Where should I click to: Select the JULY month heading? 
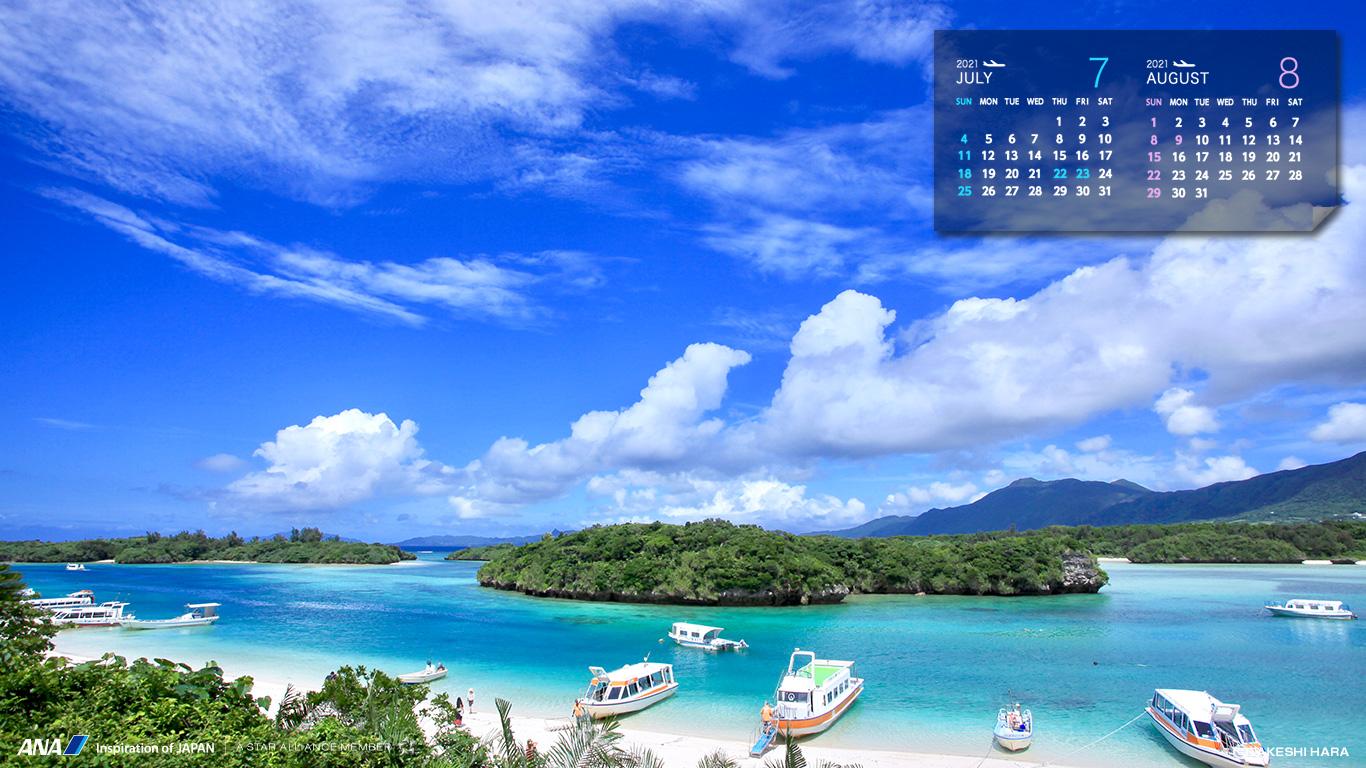point(974,78)
